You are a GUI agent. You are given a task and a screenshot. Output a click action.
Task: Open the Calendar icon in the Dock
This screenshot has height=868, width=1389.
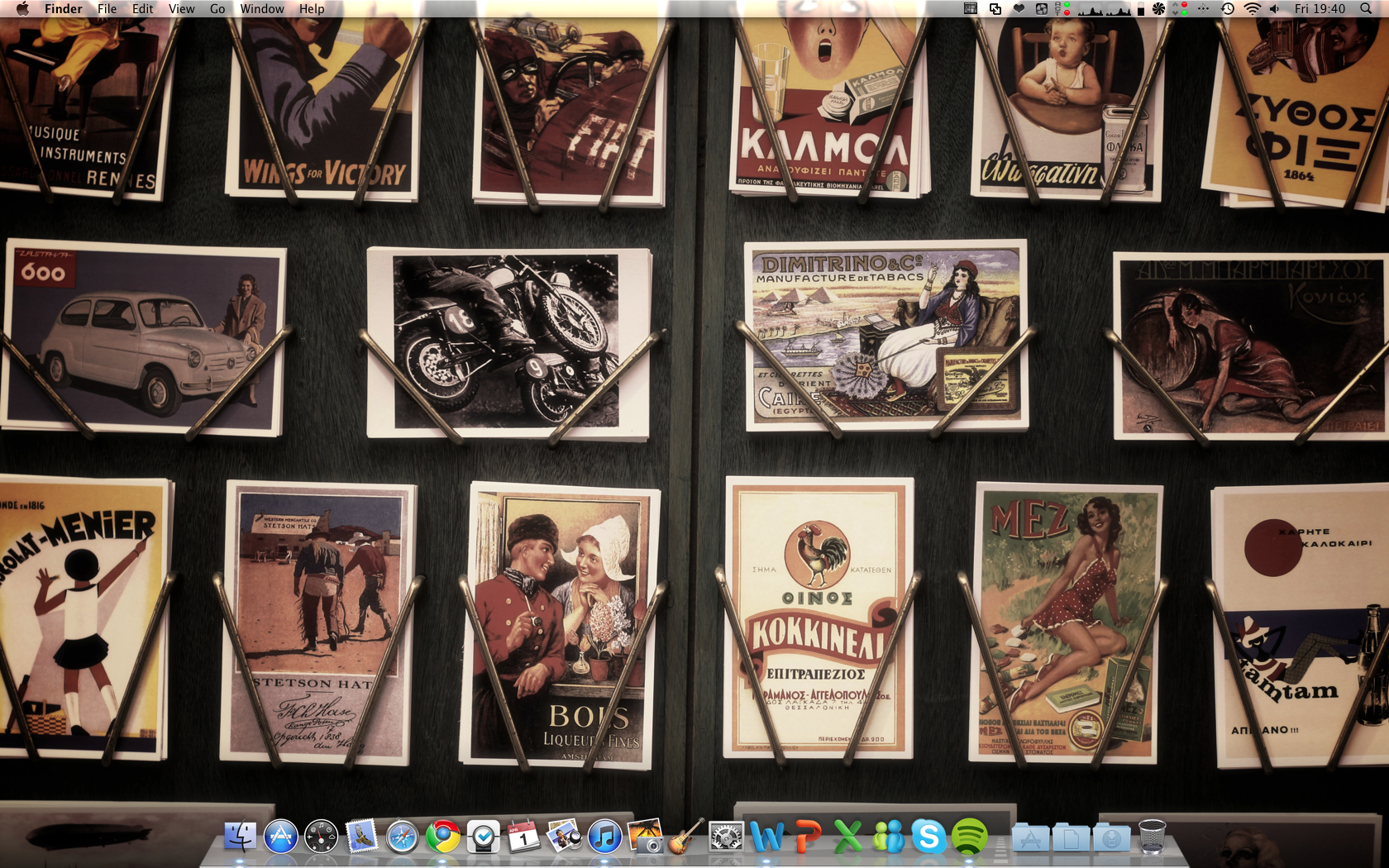coord(523,837)
